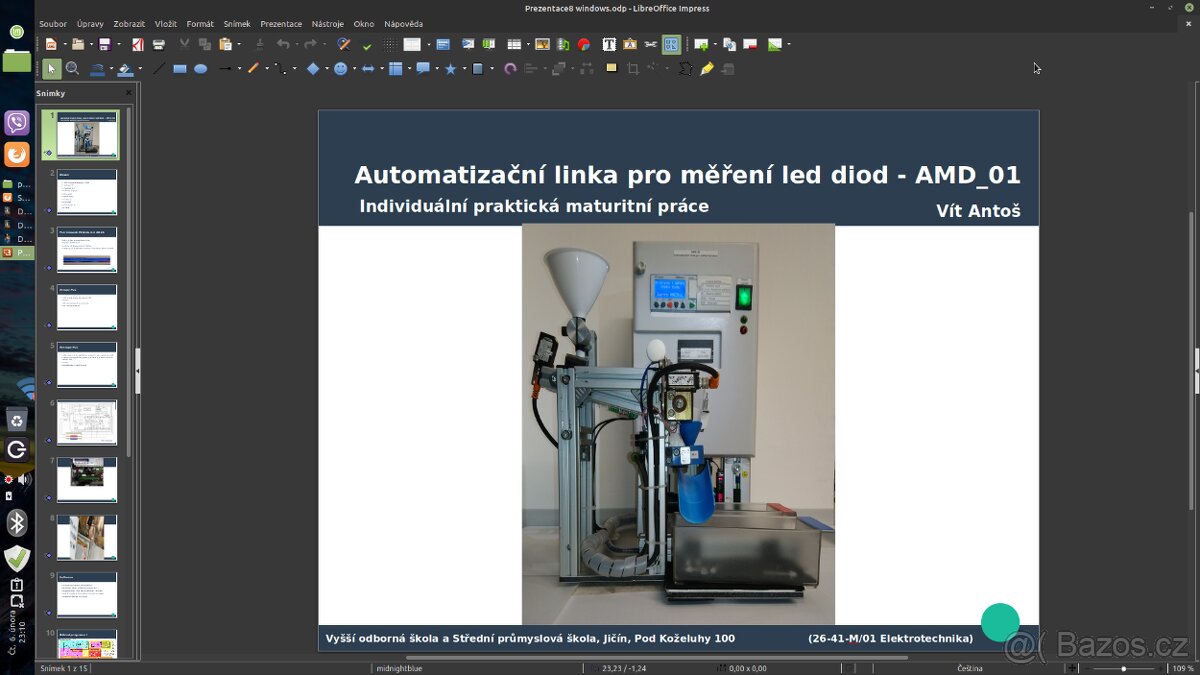Click the Bluetooth tray icon
The height and width of the screenshot is (675, 1200).
pyautogui.click(x=17, y=522)
